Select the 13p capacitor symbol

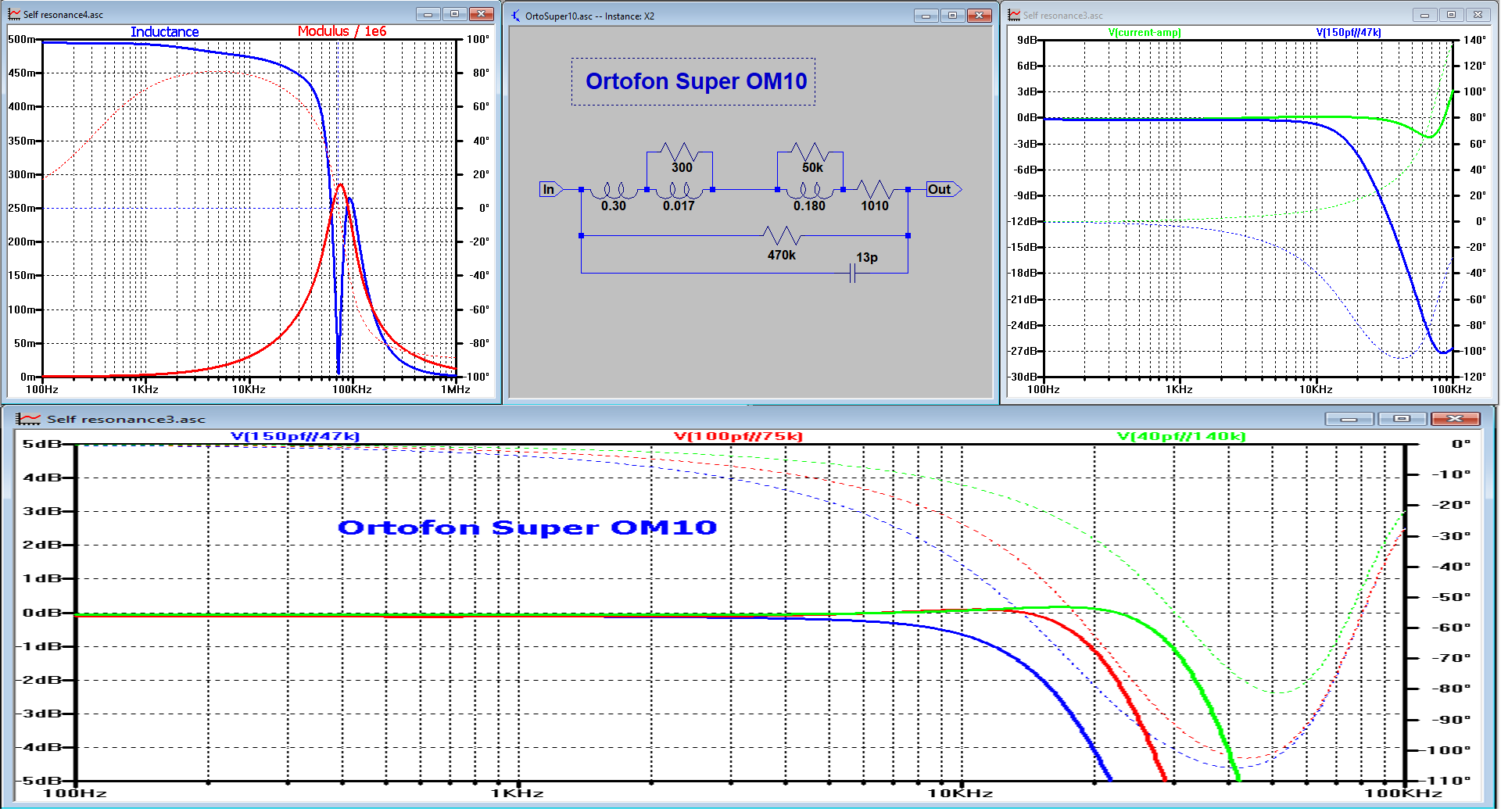tap(852, 273)
